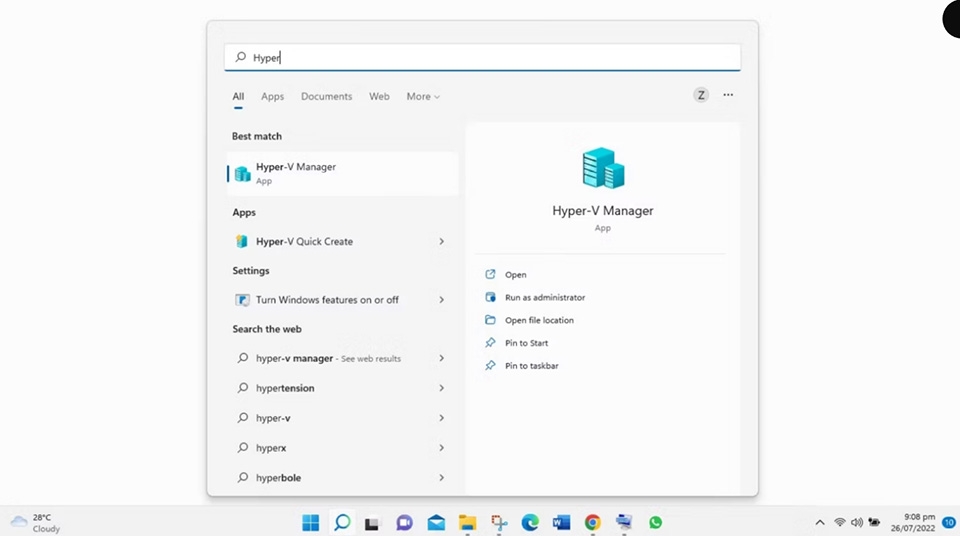The image size is (960, 536).
Task: Show hidden system tray icons
Action: 820,523
